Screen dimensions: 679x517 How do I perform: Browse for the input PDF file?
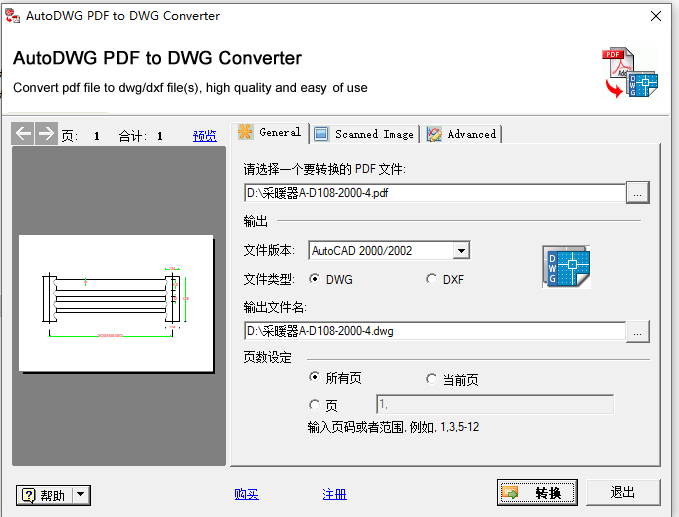pyautogui.click(x=637, y=193)
